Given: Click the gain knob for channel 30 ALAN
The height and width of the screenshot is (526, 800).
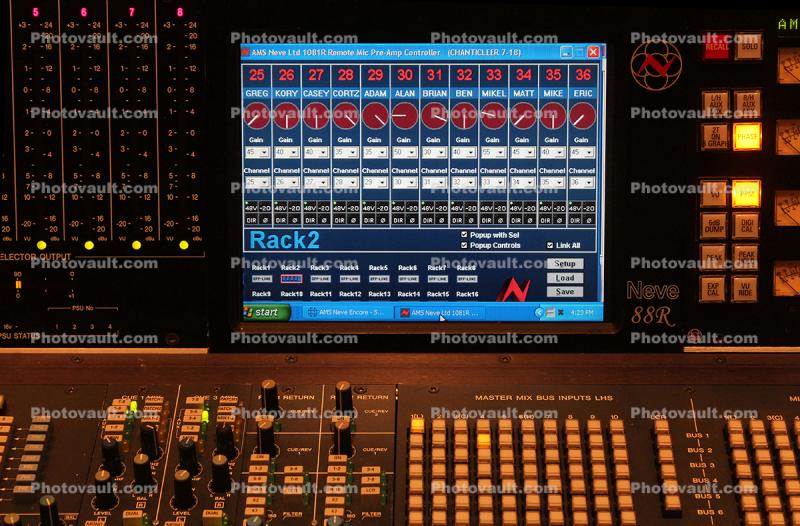Looking at the screenshot, I should (x=405, y=116).
